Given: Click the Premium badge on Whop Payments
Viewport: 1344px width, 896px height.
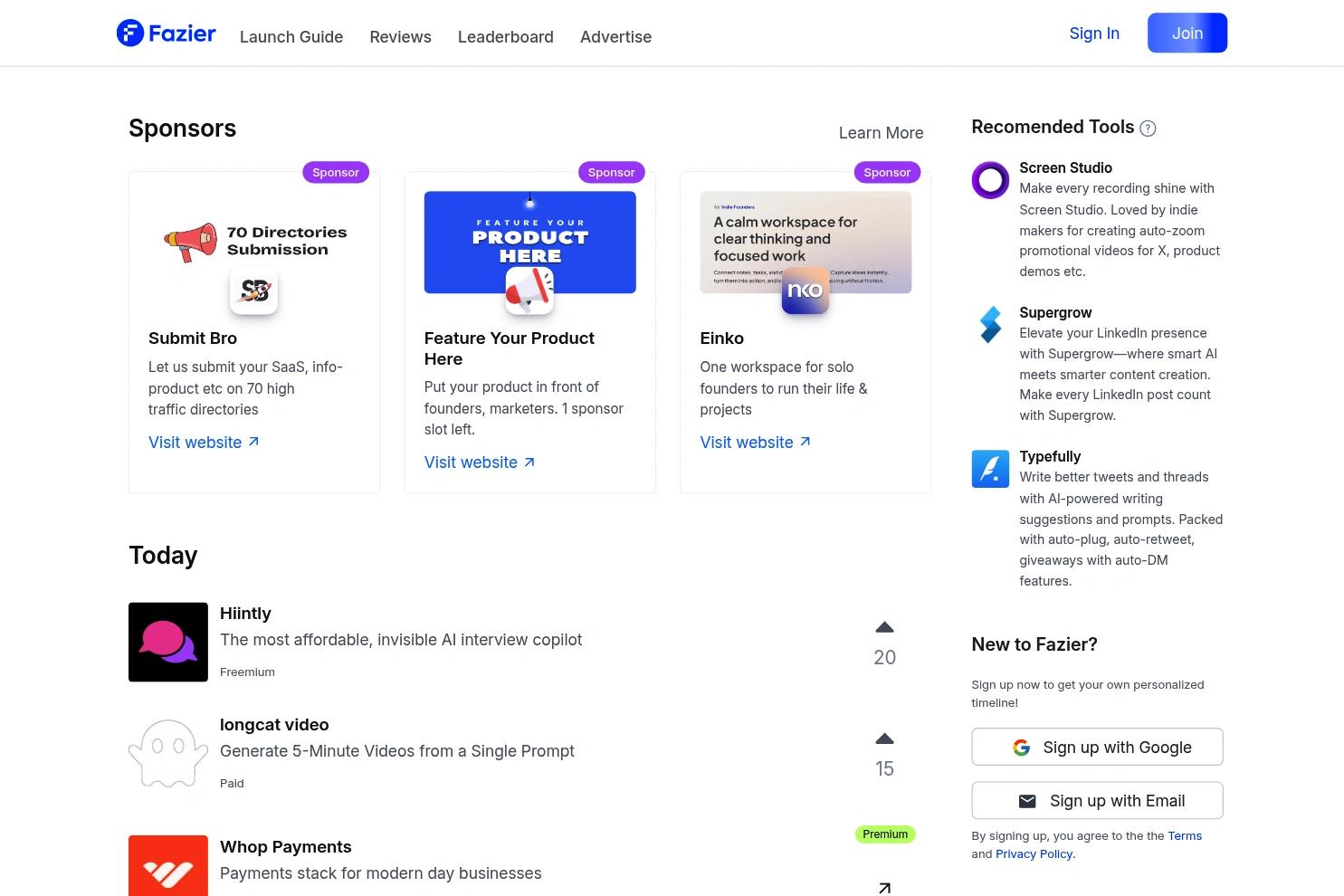Looking at the screenshot, I should [885, 834].
